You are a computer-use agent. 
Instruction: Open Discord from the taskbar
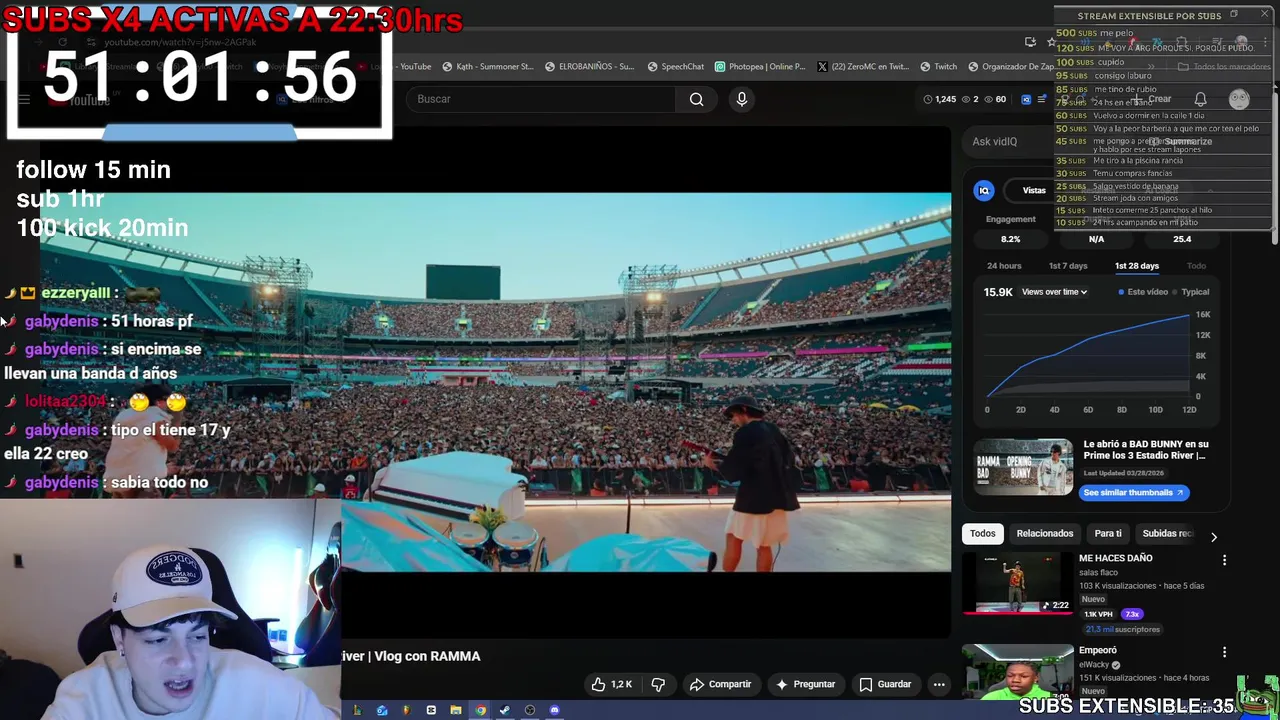click(x=554, y=710)
